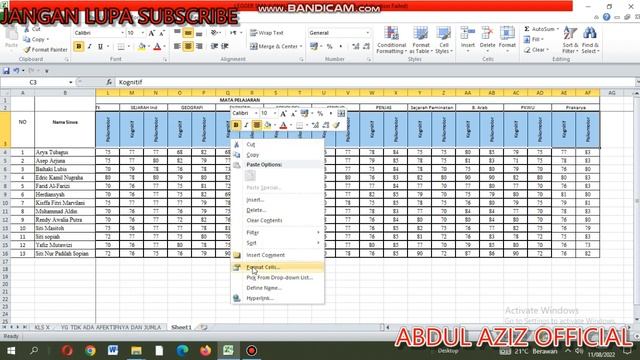
Task: Open the General number format dropdown
Action: click(x=367, y=33)
